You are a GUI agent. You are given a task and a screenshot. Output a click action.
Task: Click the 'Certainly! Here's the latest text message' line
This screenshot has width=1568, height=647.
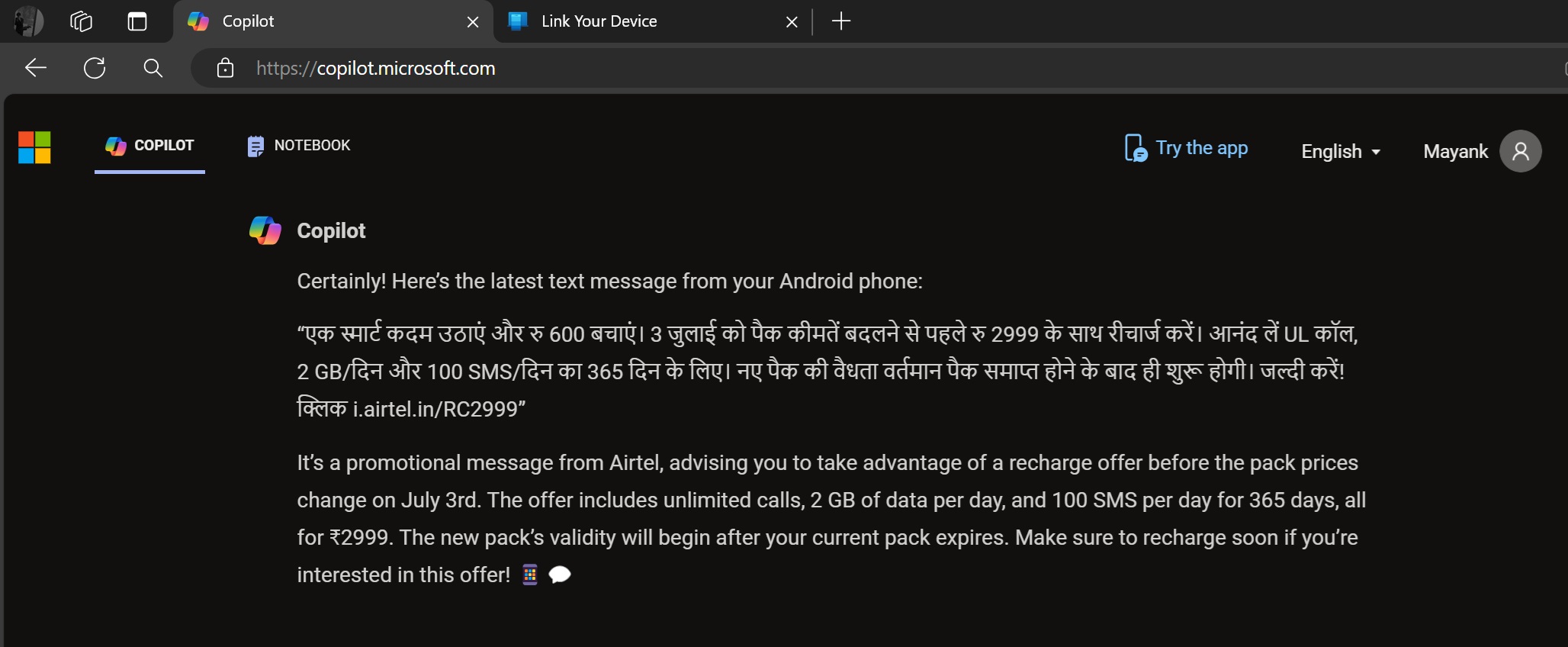(609, 281)
